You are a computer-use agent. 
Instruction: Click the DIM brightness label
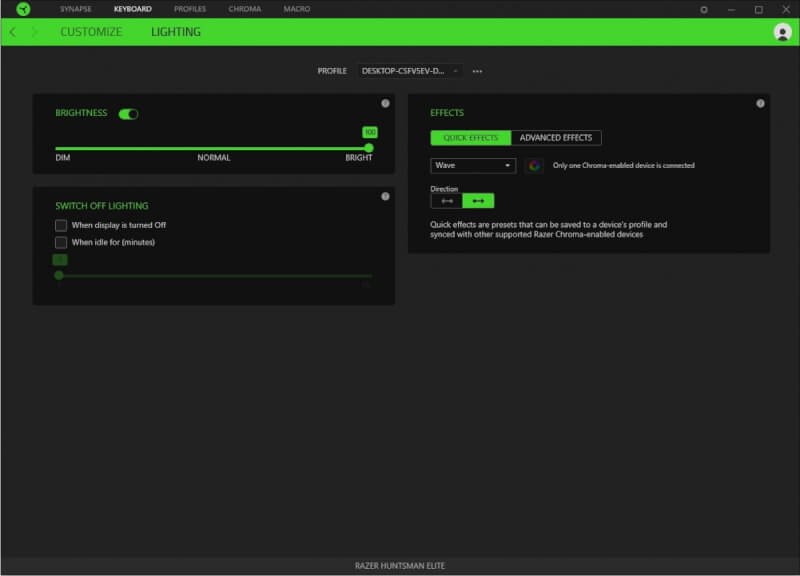click(63, 158)
